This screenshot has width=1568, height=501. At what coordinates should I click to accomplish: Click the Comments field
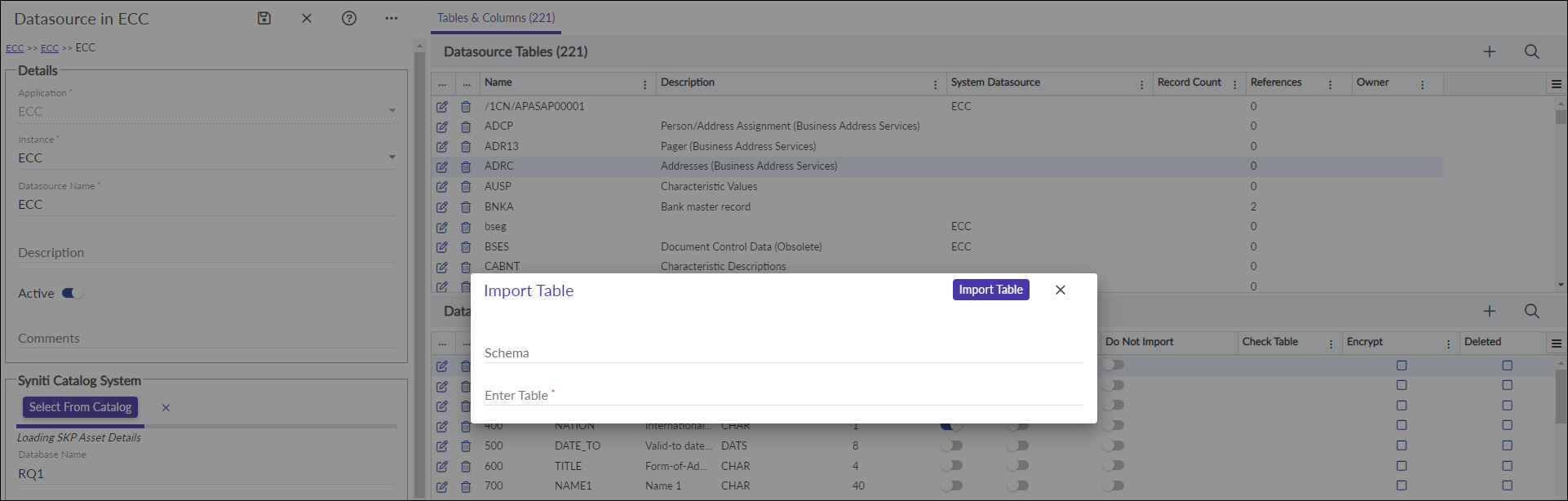206,338
